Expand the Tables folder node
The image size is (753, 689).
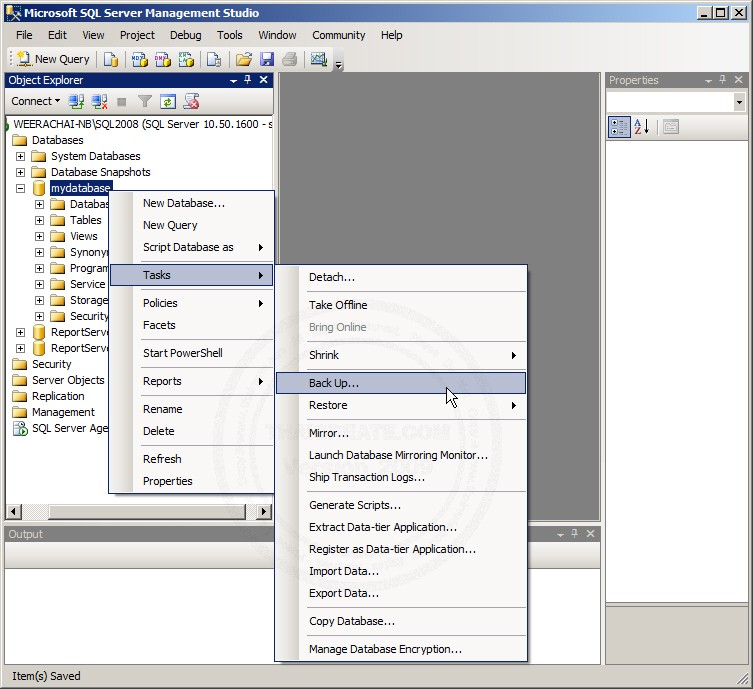point(39,220)
